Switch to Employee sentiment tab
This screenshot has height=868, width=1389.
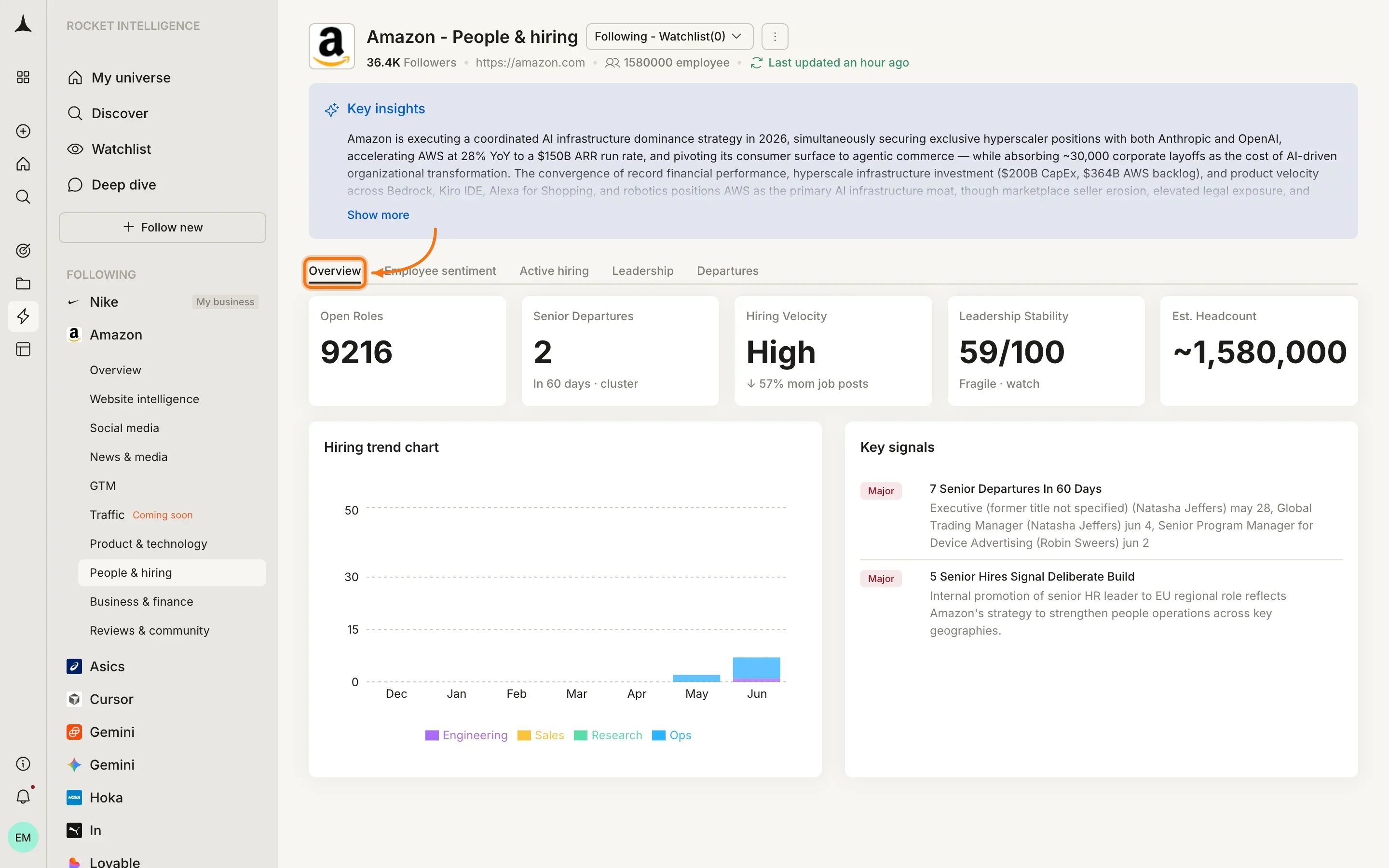click(440, 271)
